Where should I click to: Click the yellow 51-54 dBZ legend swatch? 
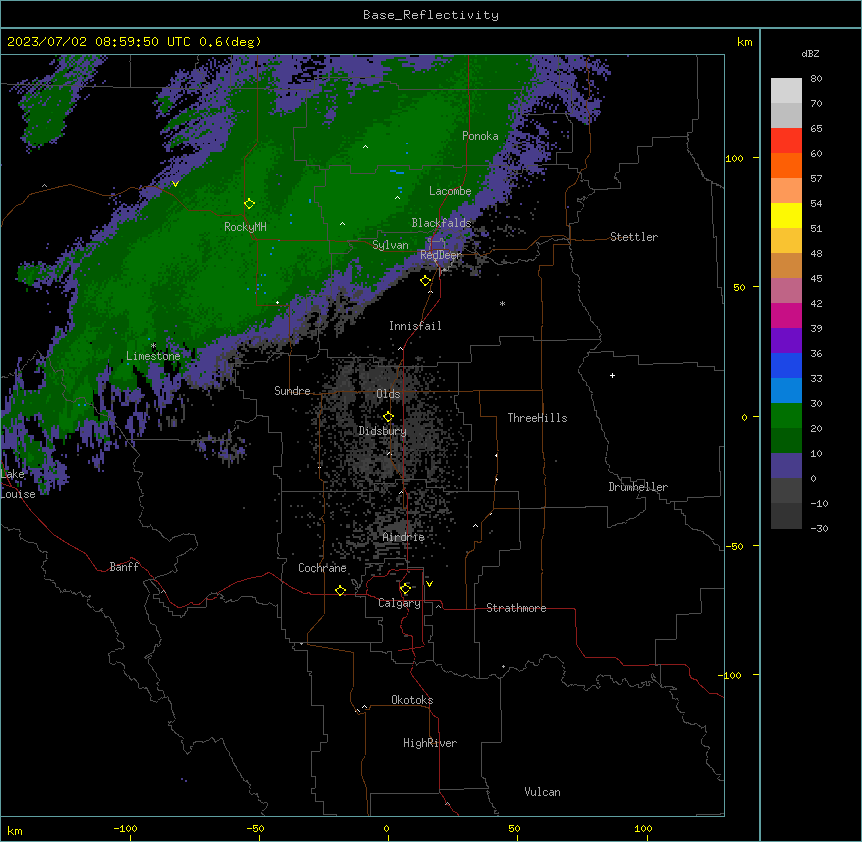[x=786, y=215]
